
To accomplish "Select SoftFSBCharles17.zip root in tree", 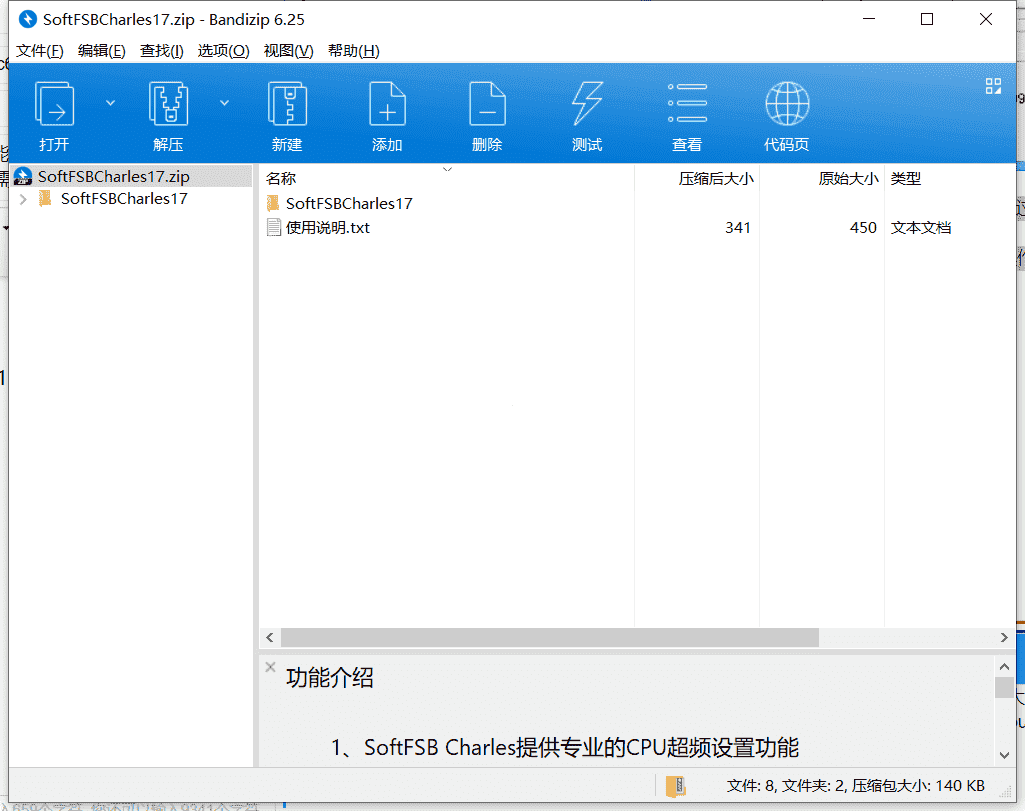I will click(132, 176).
